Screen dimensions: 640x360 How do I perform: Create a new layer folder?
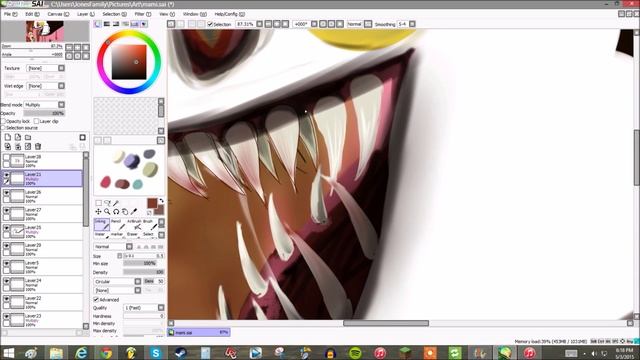click(28, 138)
